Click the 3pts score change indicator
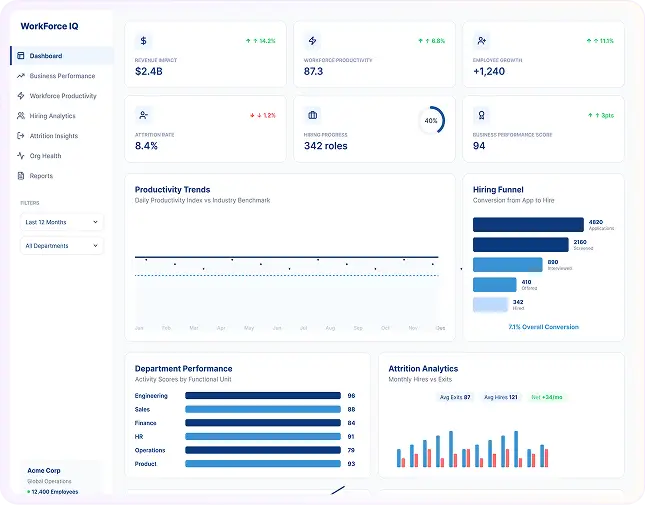The height and width of the screenshot is (505, 645). click(601, 116)
